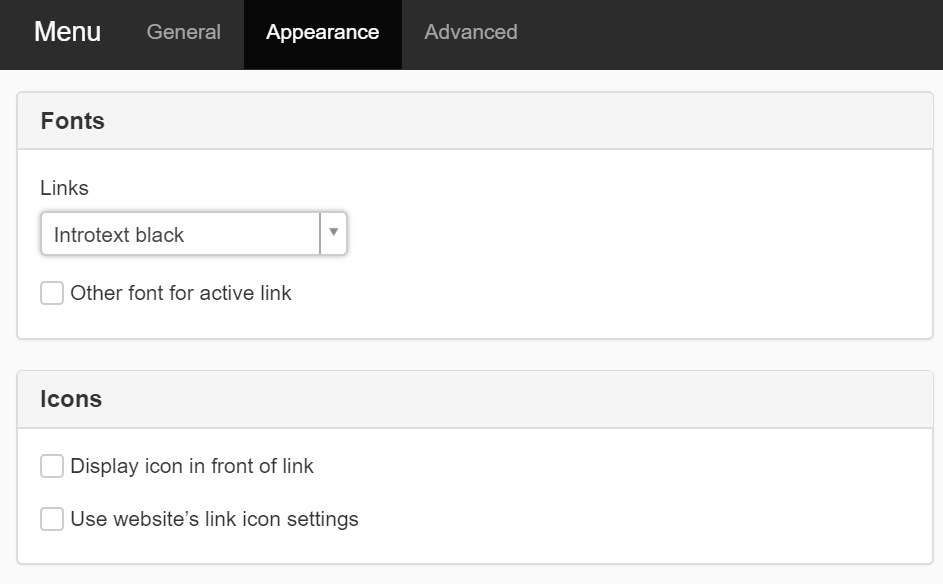
Task: Switch to the General tab
Action: pyautogui.click(x=183, y=33)
